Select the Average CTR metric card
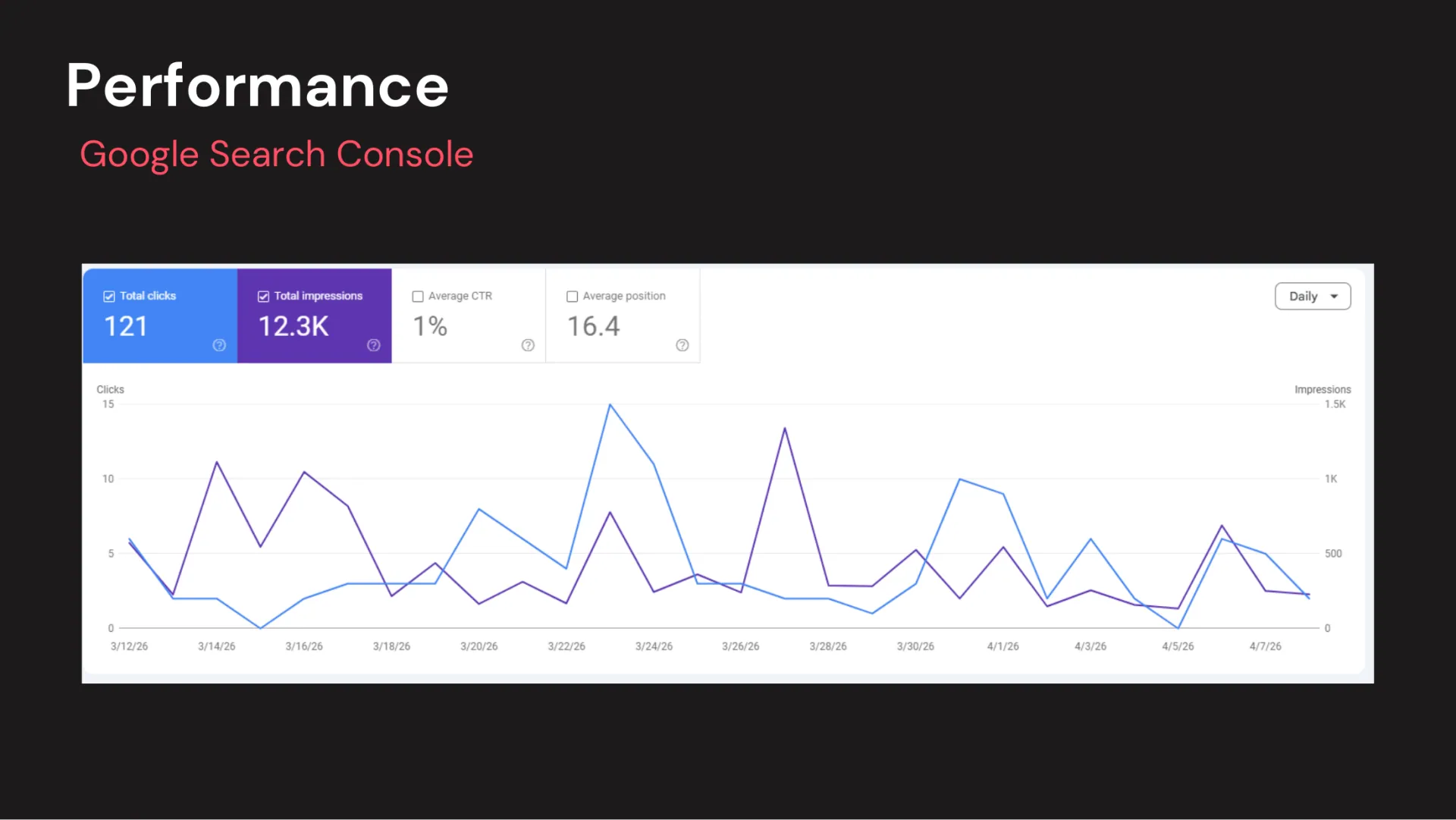The width and height of the screenshot is (1456, 820). 469,316
